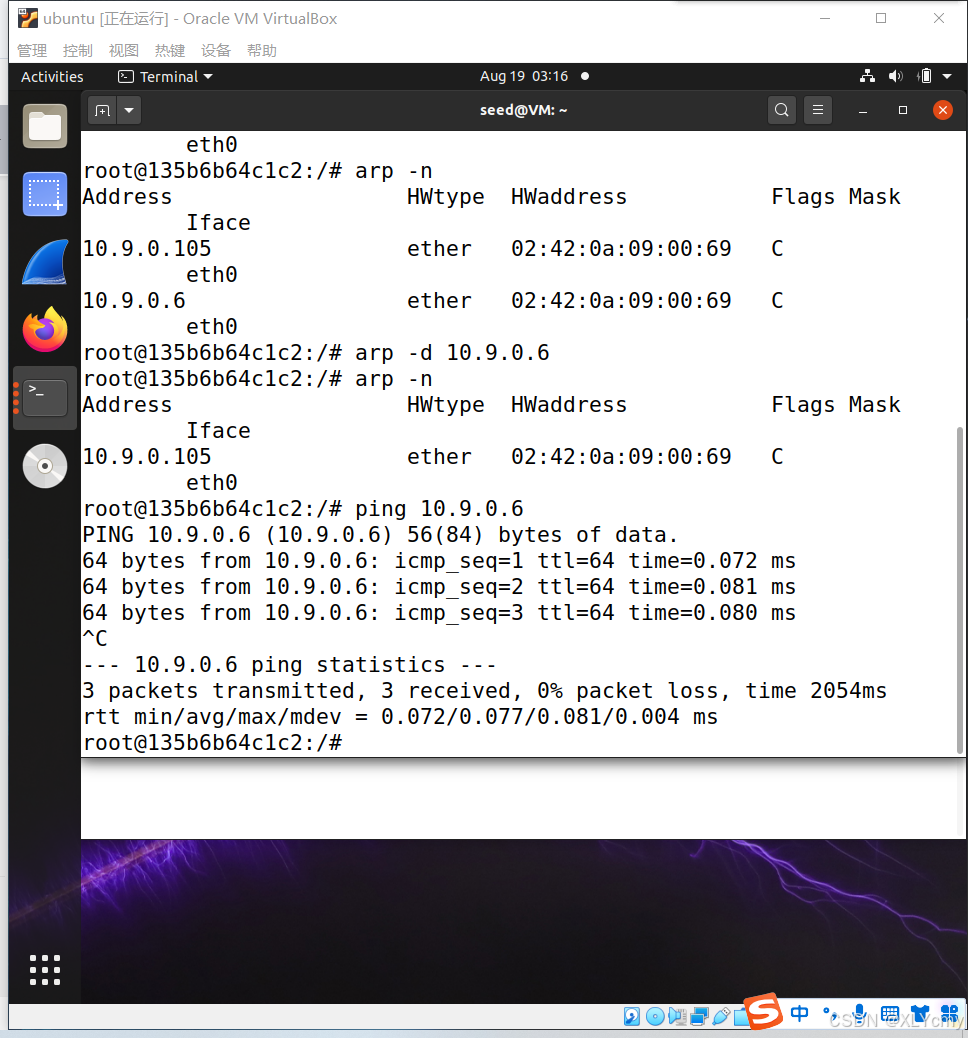Image resolution: width=968 pixels, height=1038 pixels.
Task: Click 'ping 10.9.0.6' command text
Action: coord(439,508)
